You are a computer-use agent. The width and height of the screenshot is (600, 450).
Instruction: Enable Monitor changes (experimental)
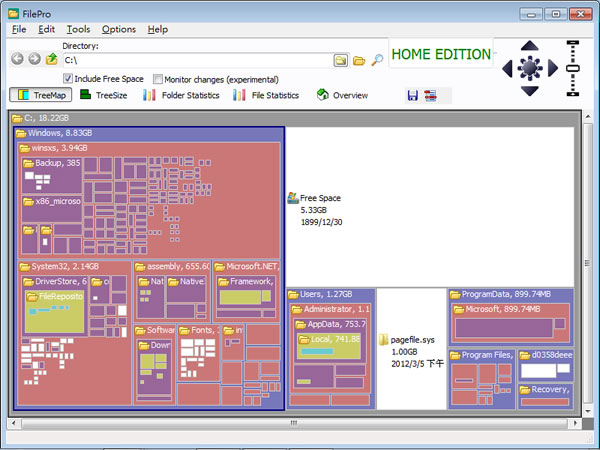click(x=157, y=79)
